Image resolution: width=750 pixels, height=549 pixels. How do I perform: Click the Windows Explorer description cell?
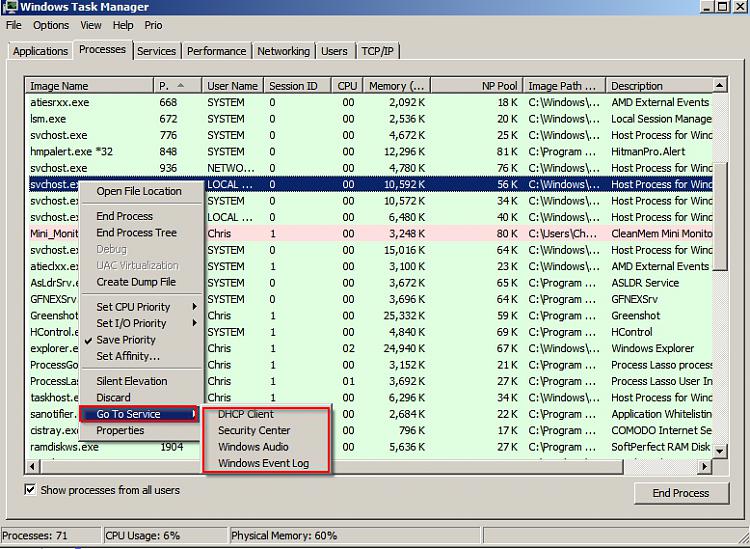tap(653, 349)
